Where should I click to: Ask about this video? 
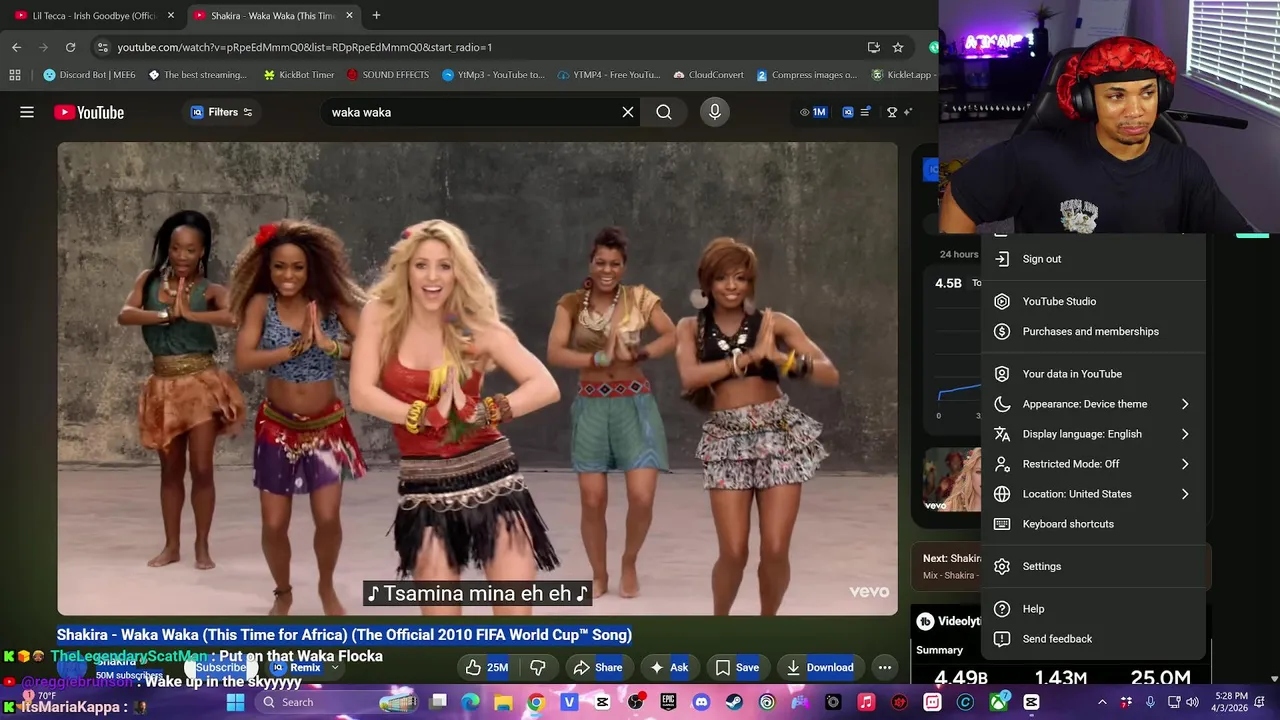669,668
